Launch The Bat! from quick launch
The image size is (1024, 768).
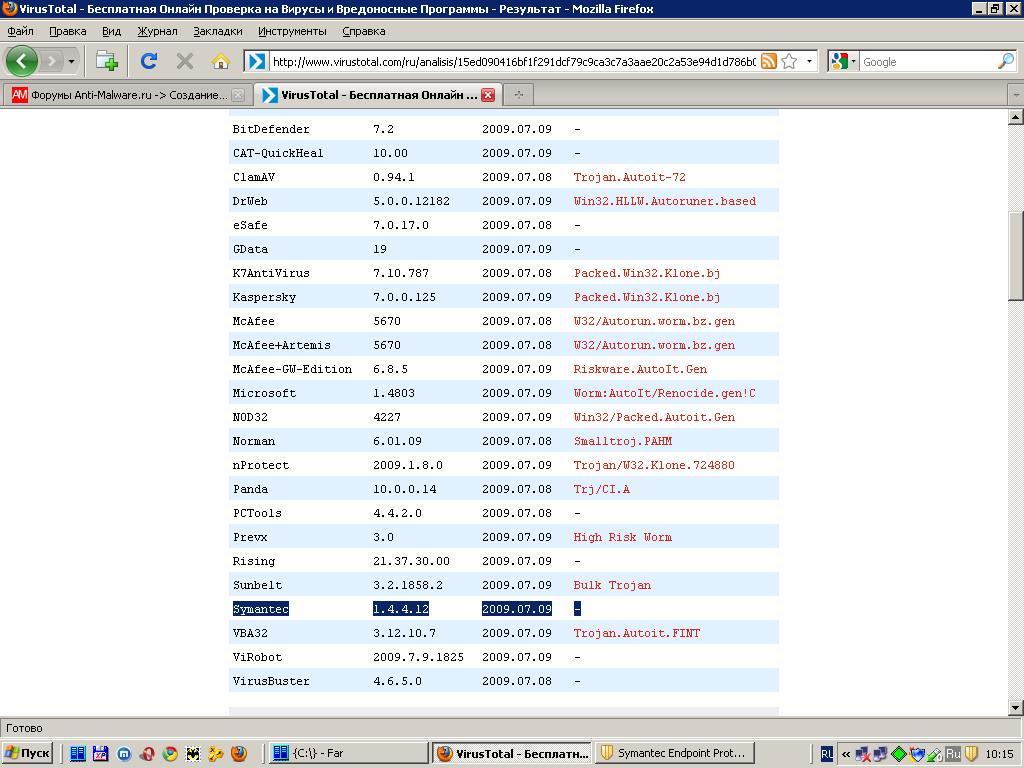(193, 754)
